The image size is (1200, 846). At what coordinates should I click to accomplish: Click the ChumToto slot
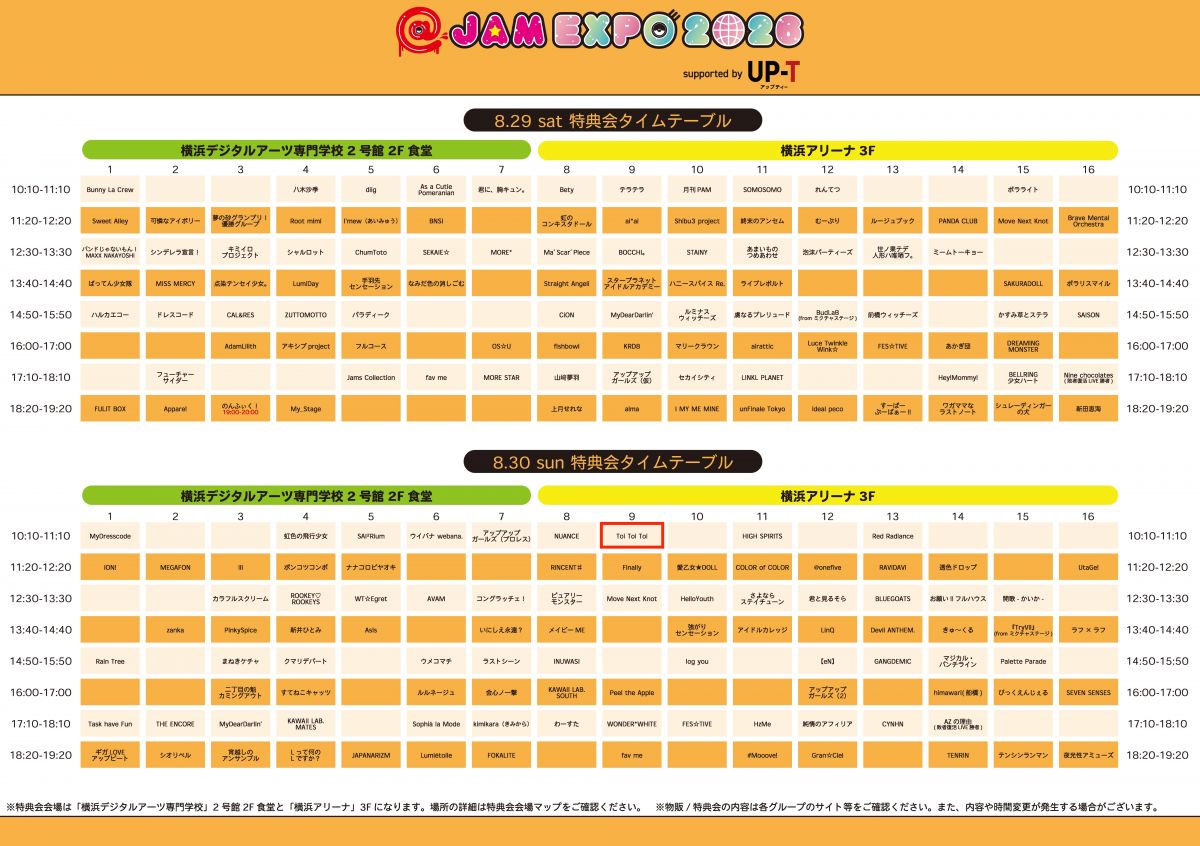coord(371,253)
